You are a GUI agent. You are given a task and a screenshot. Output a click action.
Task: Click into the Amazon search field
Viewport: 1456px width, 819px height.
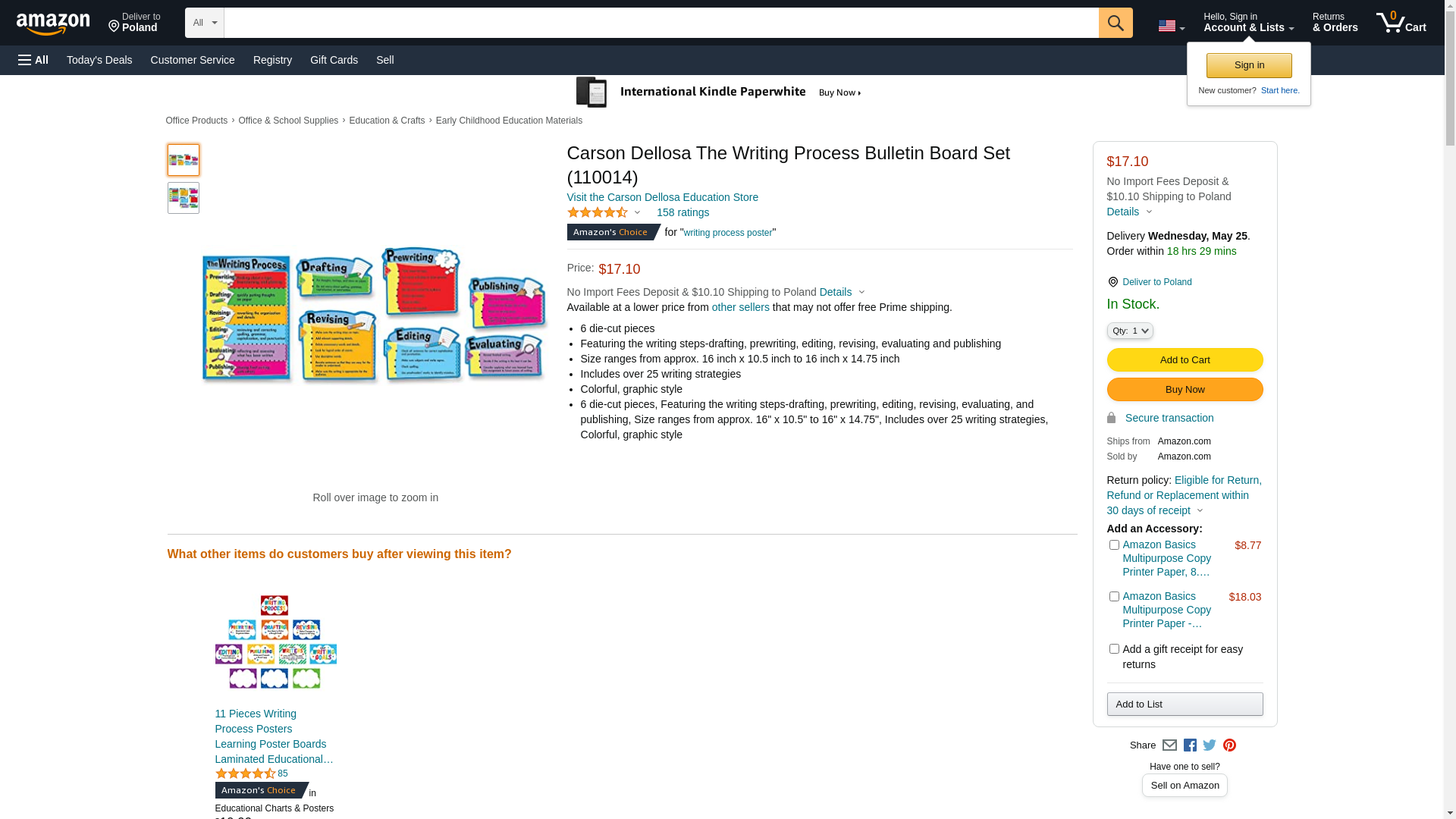(x=661, y=23)
